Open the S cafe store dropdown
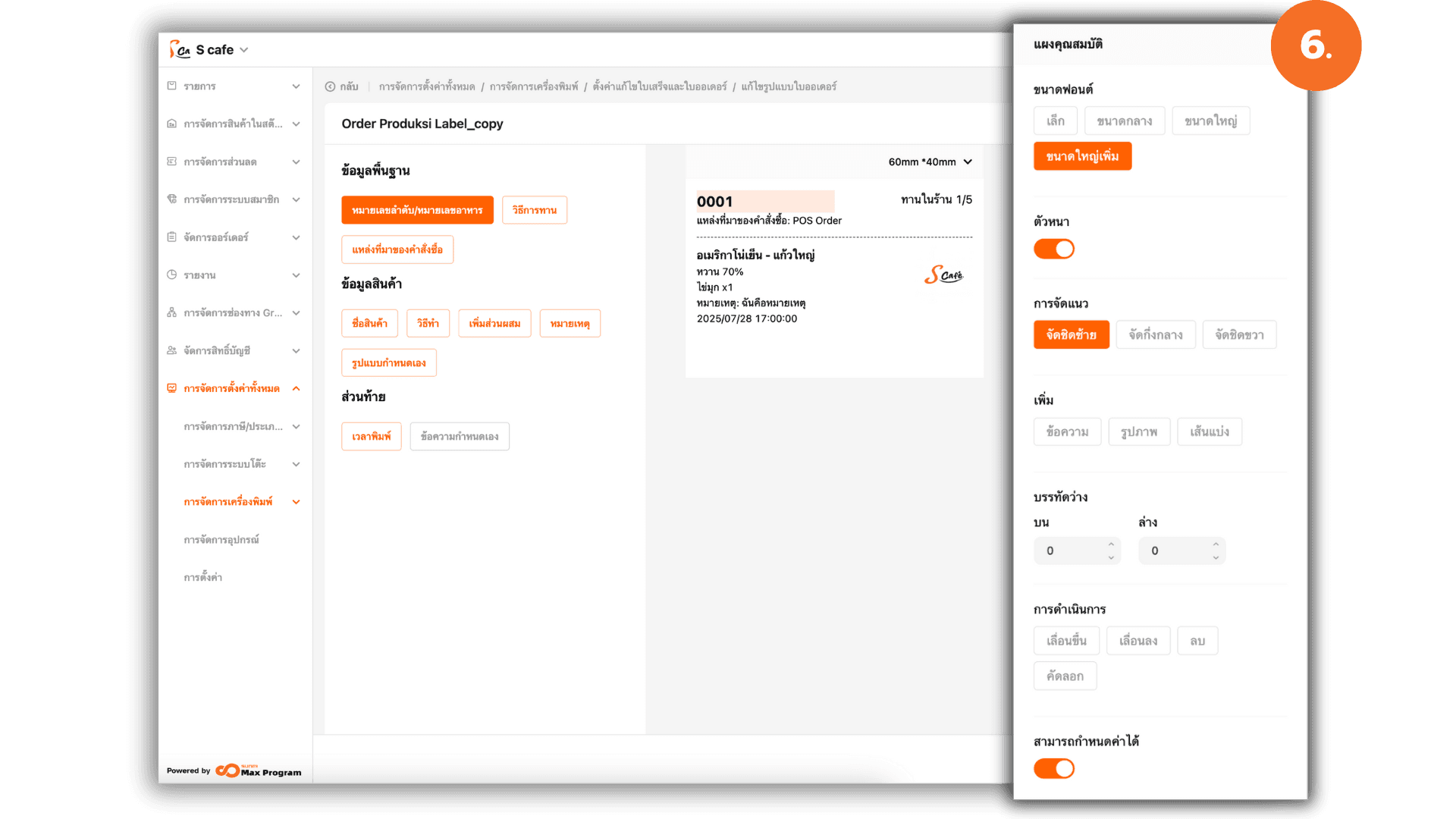Screen dimensions: 1456x819 click(x=243, y=50)
